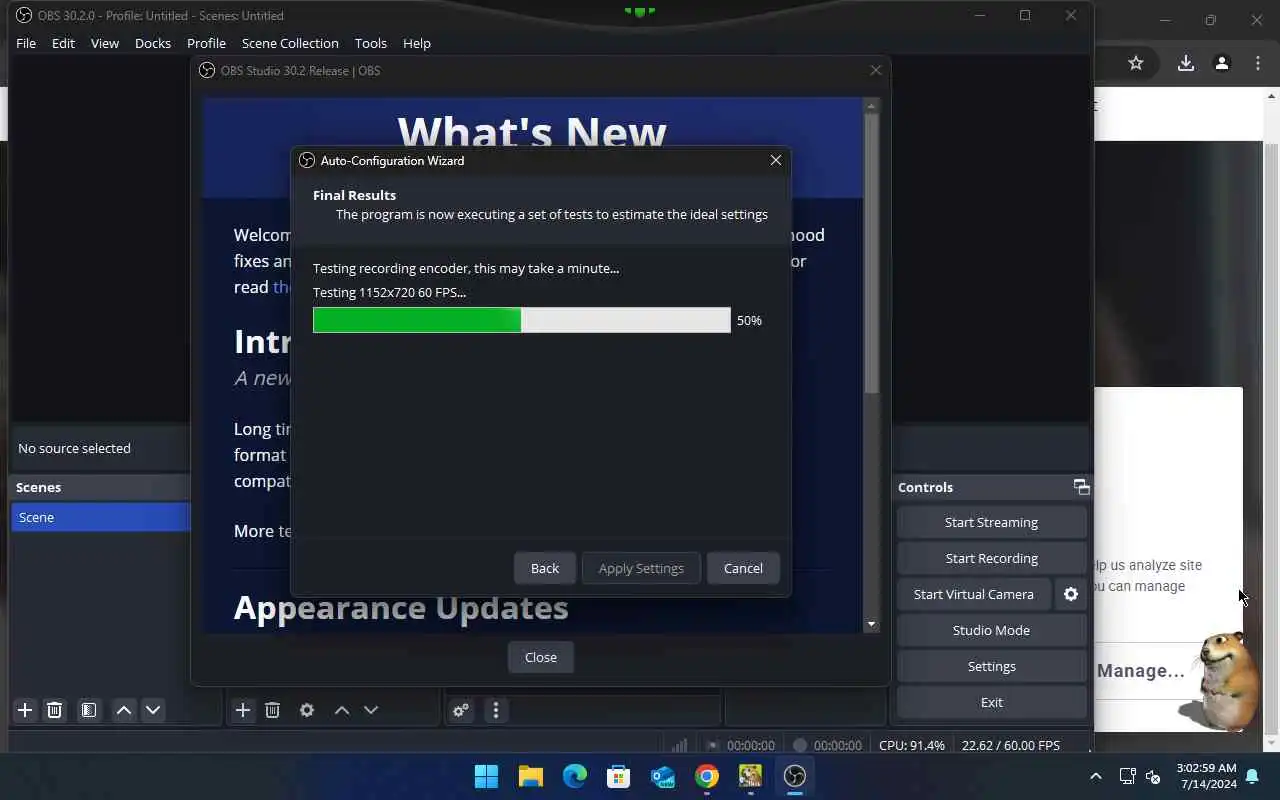The width and height of the screenshot is (1280, 800).
Task: Undock the Controls panel icon
Action: click(x=1081, y=487)
